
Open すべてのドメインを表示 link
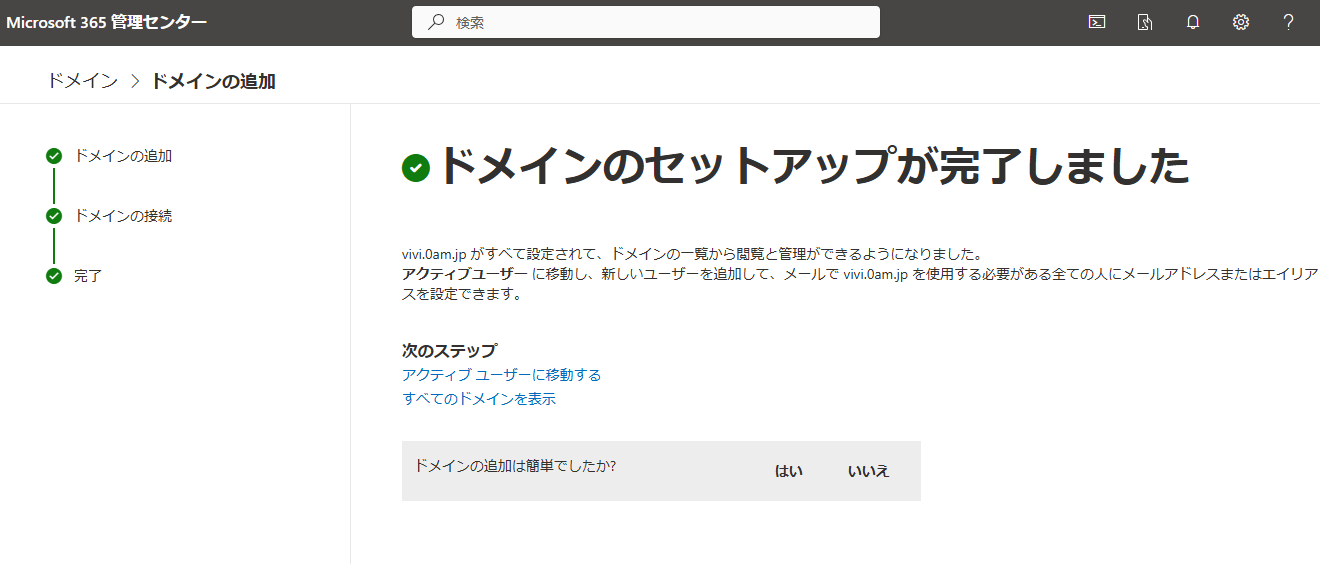479,399
